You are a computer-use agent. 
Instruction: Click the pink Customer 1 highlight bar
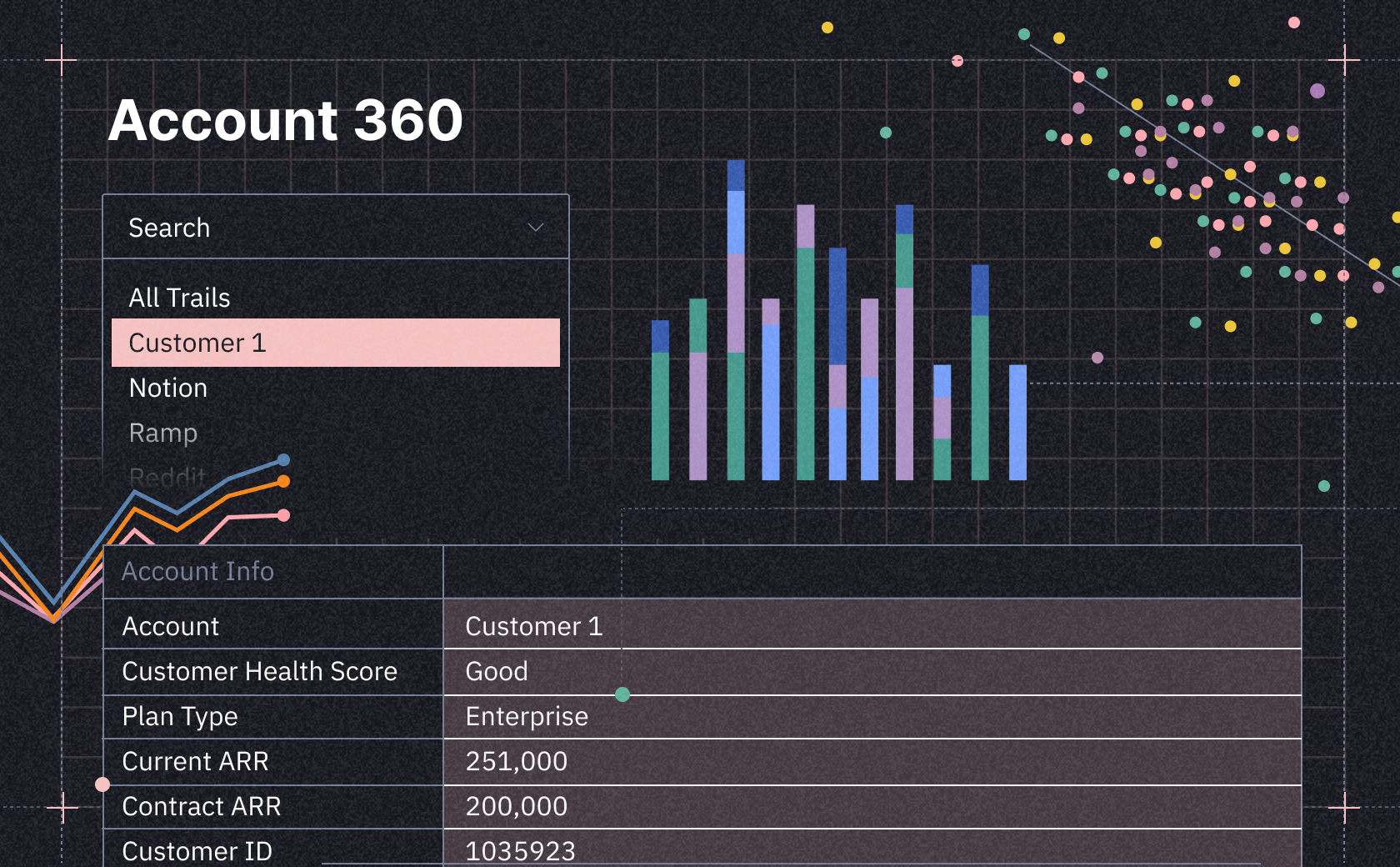click(x=335, y=342)
